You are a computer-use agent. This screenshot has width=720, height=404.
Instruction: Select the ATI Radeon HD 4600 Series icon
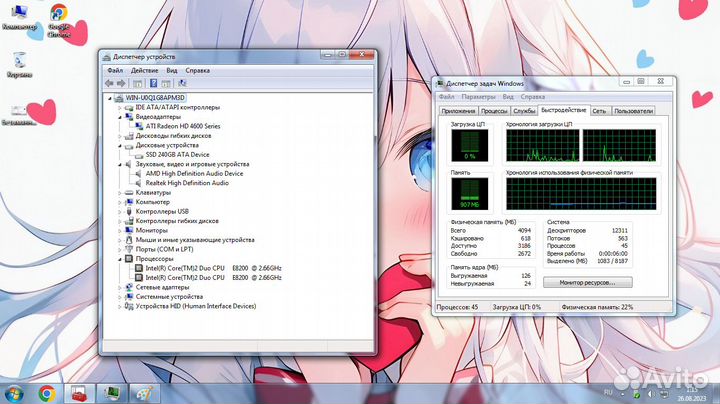coord(139,126)
